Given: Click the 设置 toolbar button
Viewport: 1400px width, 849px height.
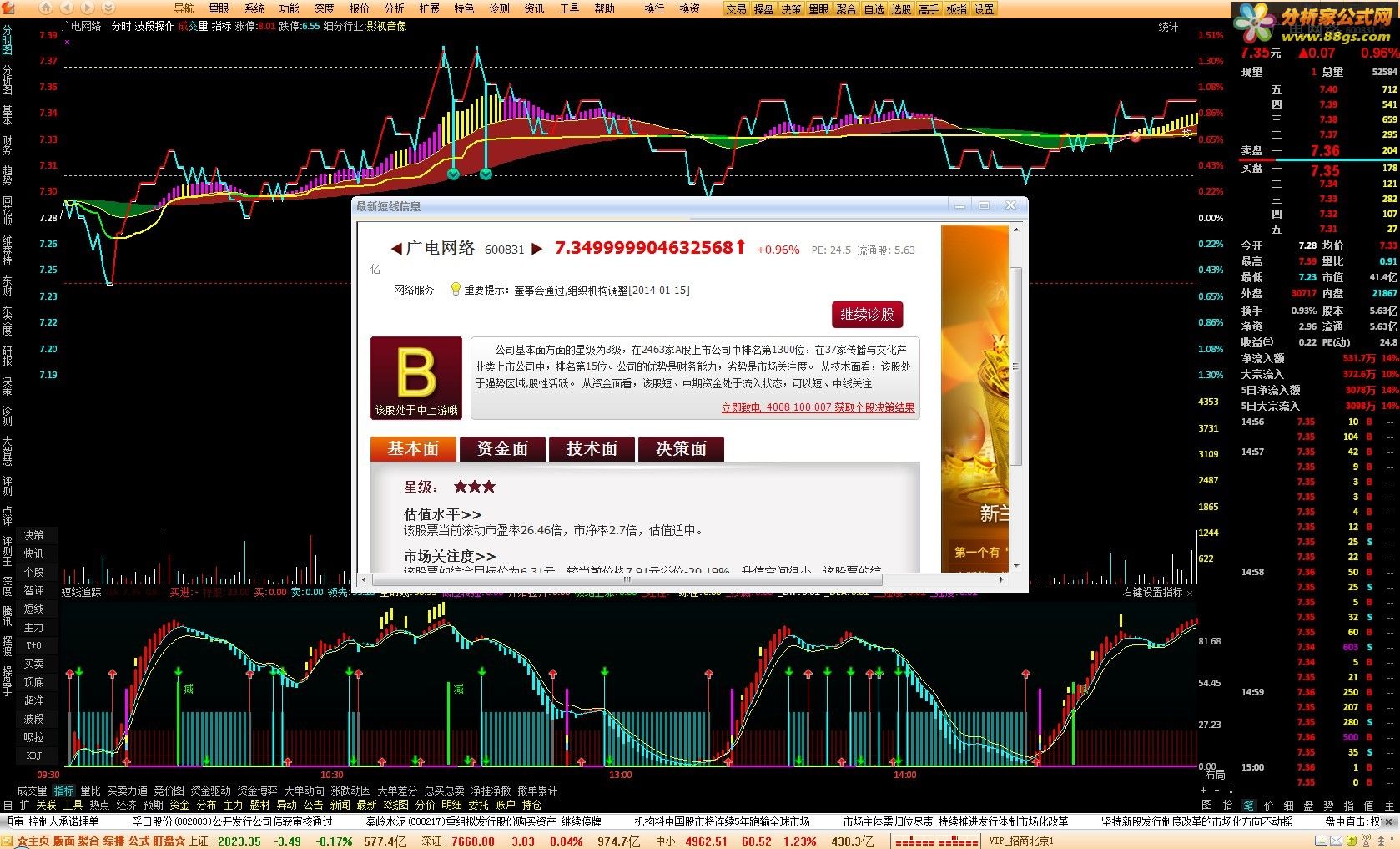Looking at the screenshot, I should pos(985,9).
